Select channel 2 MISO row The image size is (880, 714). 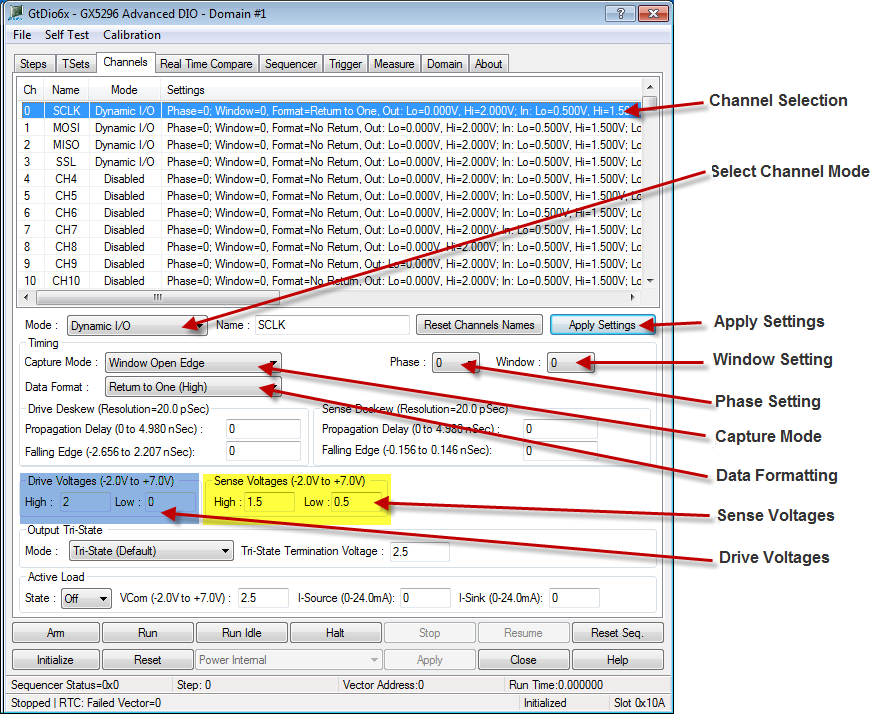(331, 145)
